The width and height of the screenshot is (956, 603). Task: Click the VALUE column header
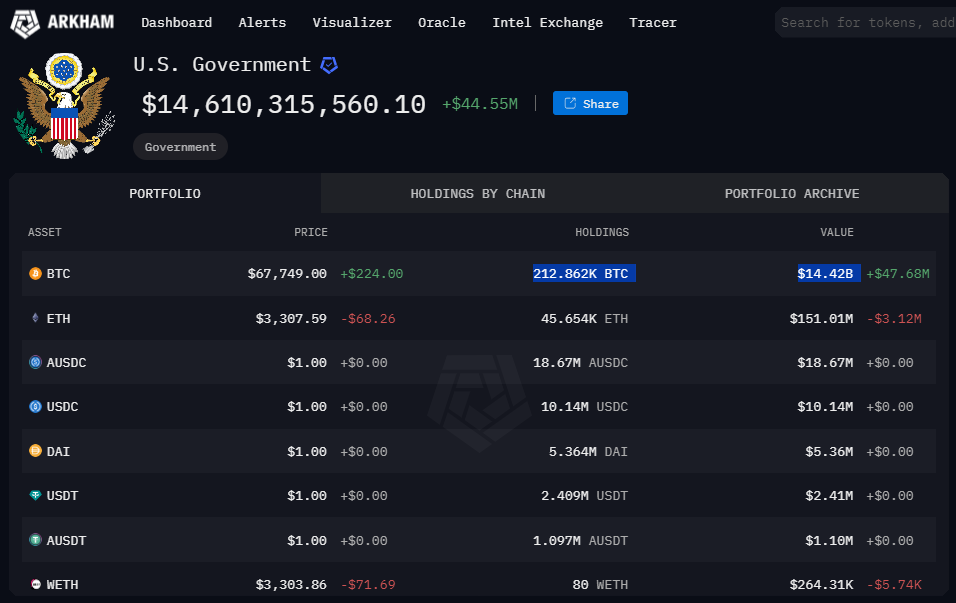point(836,232)
